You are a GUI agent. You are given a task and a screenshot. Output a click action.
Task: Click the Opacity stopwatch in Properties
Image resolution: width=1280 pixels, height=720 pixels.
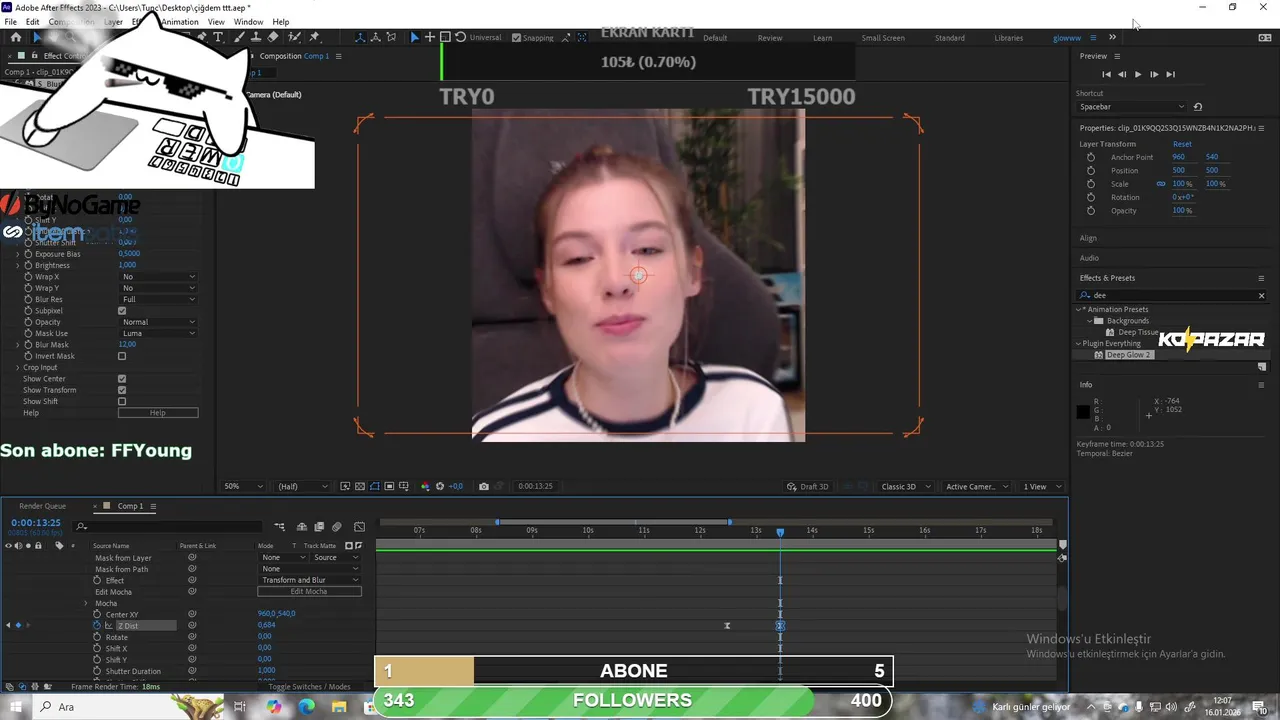coord(1090,210)
